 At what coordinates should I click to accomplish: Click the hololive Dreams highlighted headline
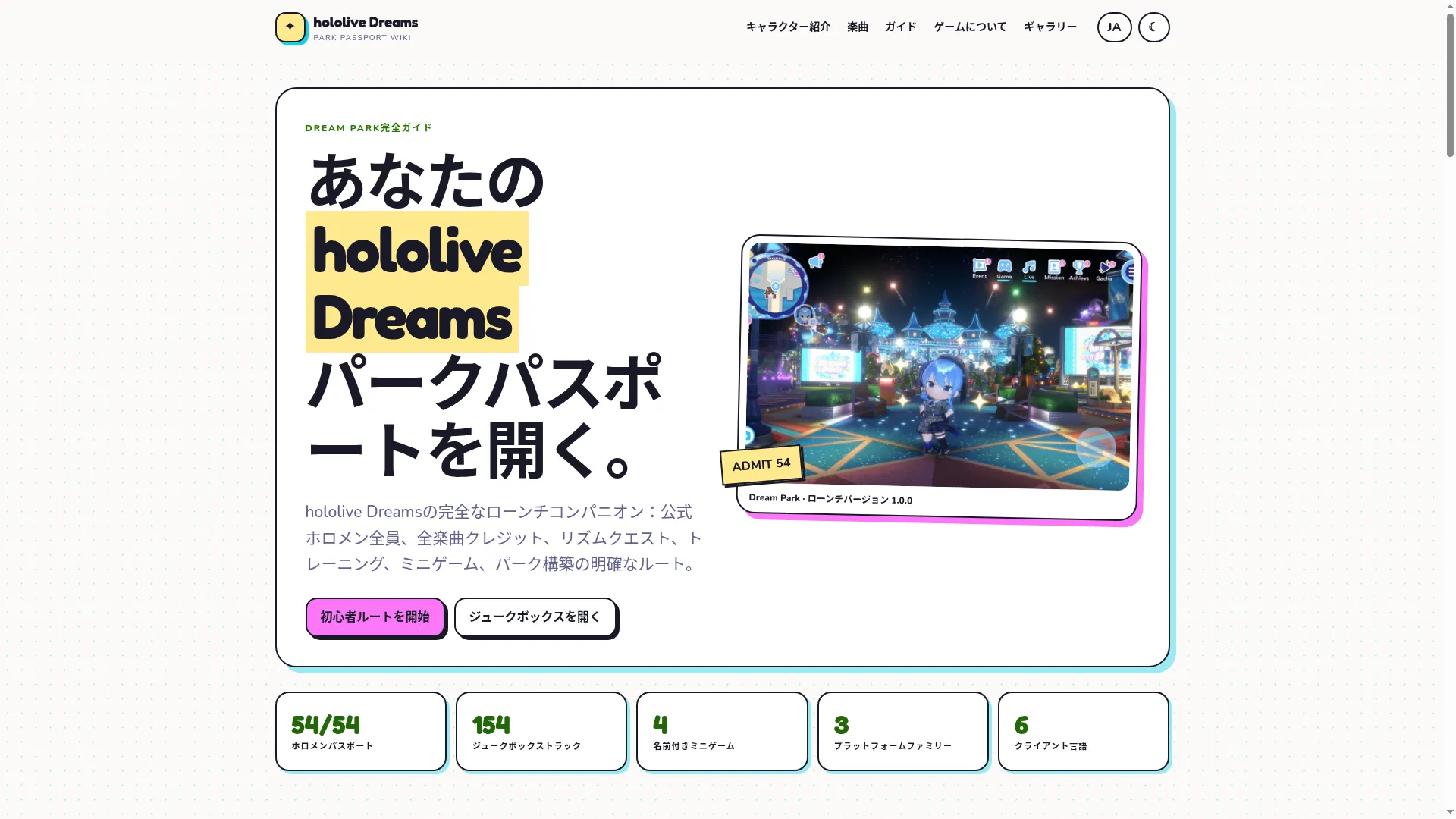coord(416,282)
